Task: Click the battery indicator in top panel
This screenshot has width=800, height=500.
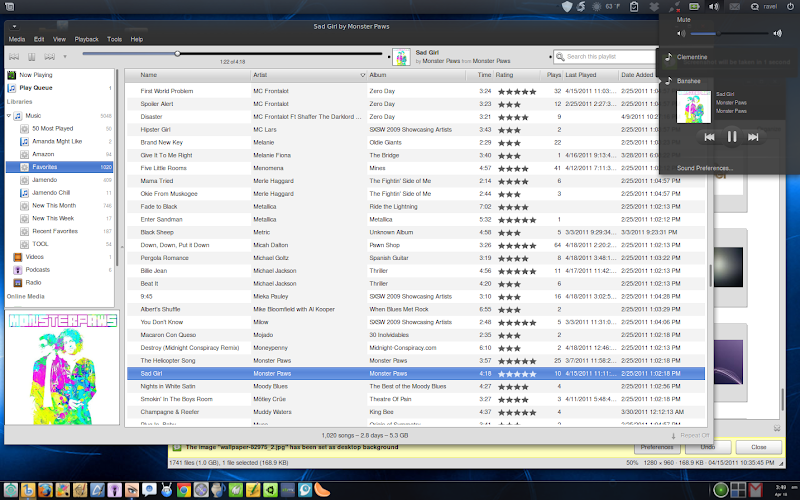Action: pyautogui.click(x=694, y=7)
